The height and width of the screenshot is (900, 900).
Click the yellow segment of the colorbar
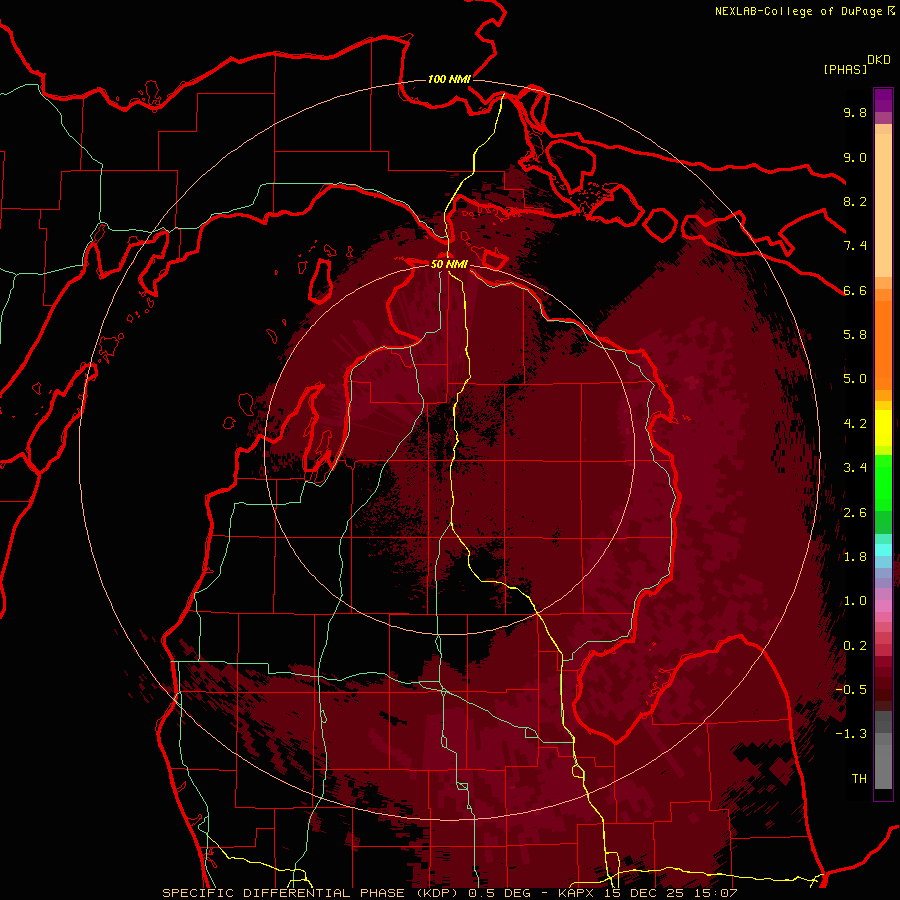pyautogui.click(x=883, y=428)
